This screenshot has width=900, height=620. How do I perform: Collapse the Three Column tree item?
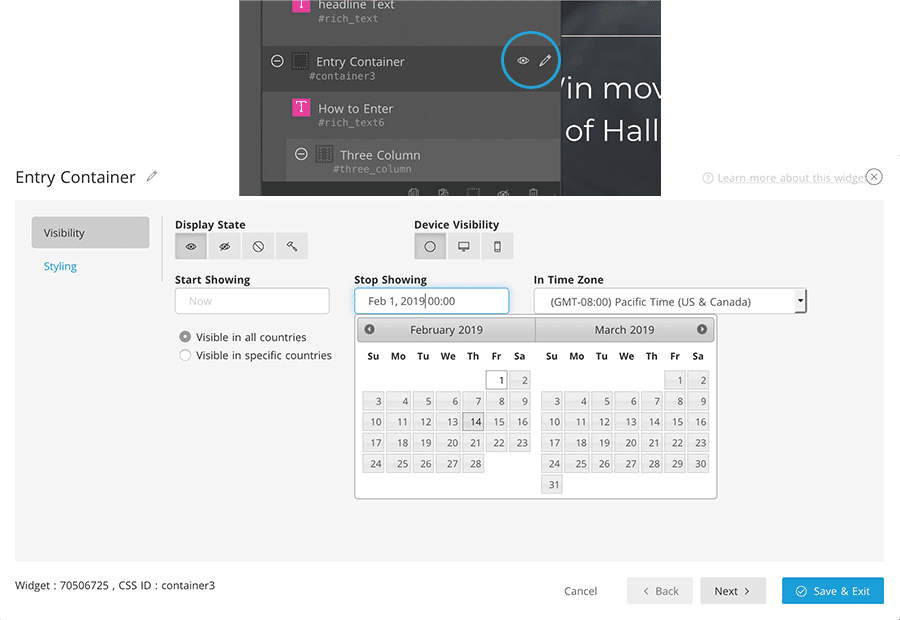coord(300,154)
